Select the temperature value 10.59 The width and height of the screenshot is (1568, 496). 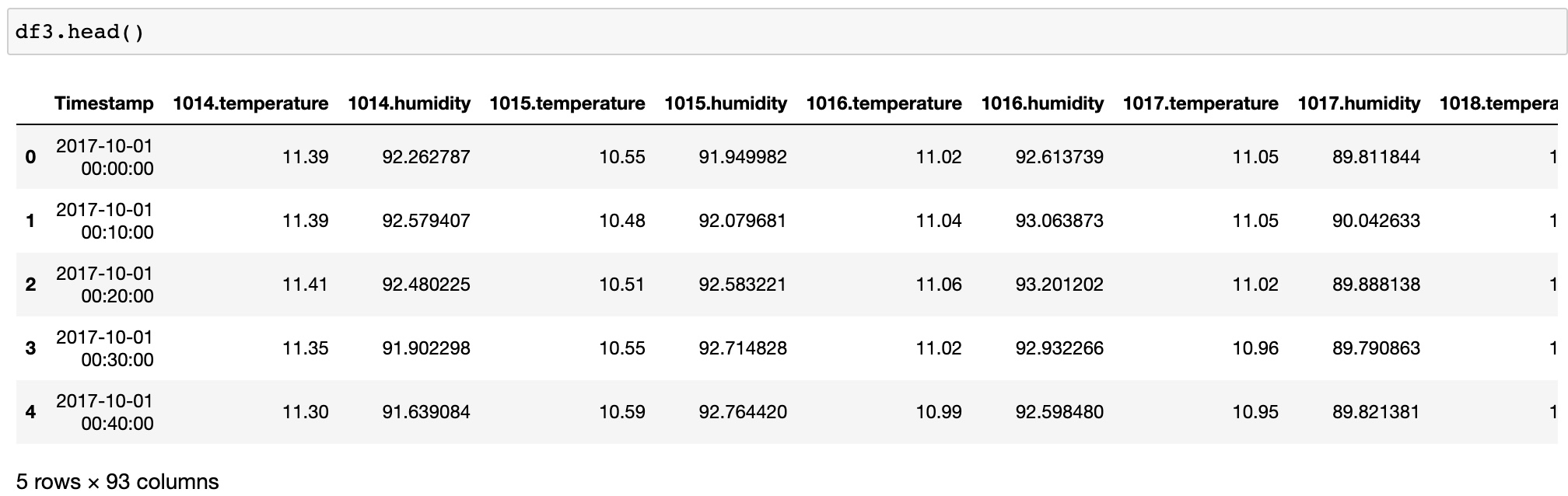[x=621, y=412]
